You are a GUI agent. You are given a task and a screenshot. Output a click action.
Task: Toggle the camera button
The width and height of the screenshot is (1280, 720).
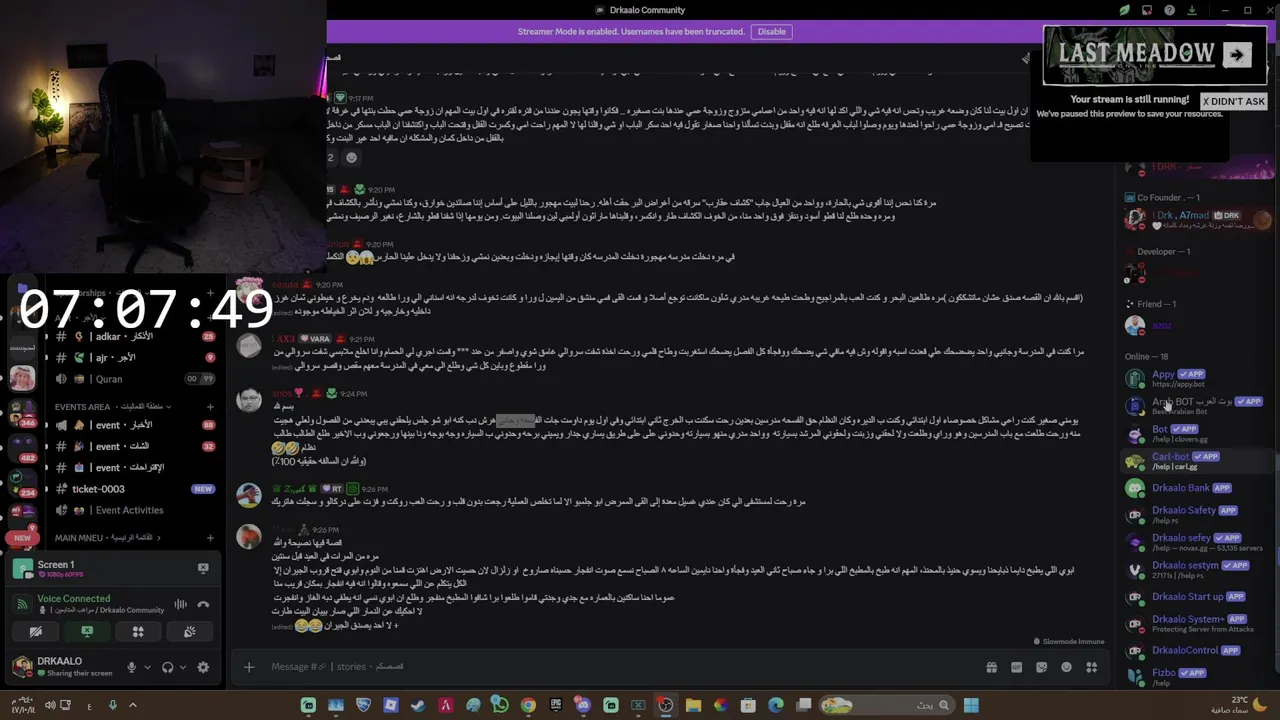click(x=35, y=631)
